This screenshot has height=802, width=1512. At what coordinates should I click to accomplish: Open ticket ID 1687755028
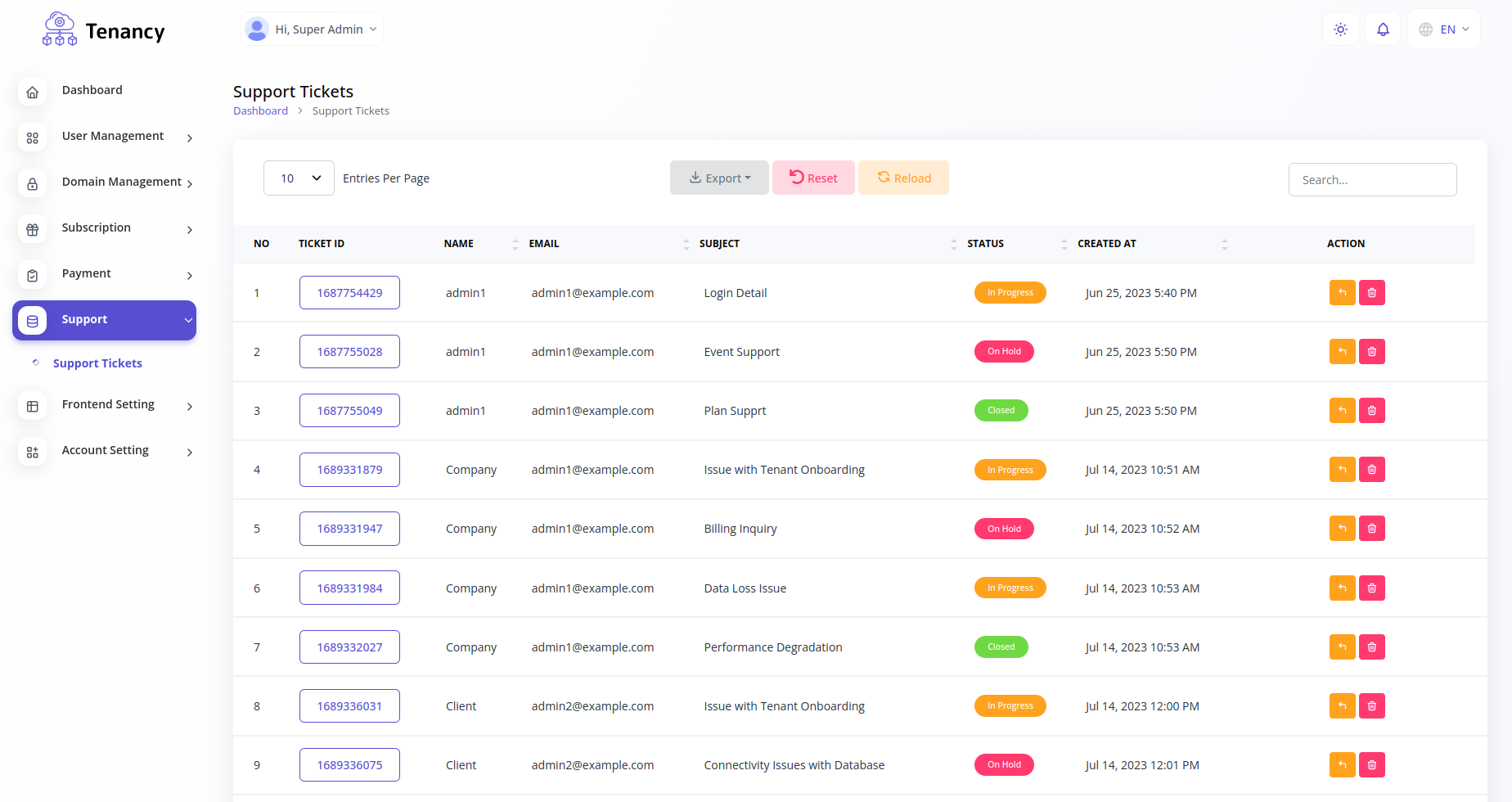pyautogui.click(x=349, y=352)
